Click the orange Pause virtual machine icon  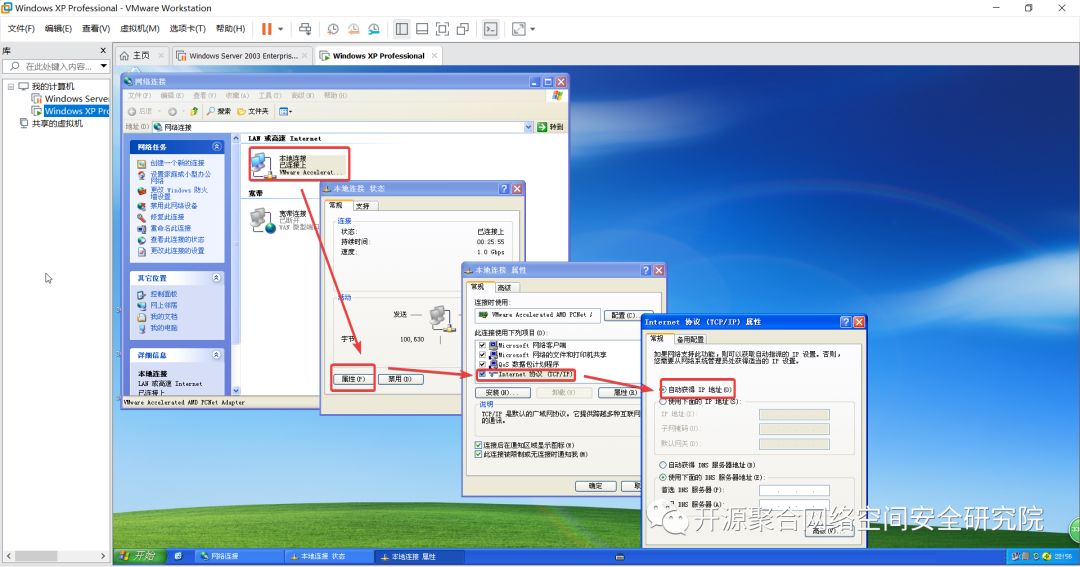267,28
